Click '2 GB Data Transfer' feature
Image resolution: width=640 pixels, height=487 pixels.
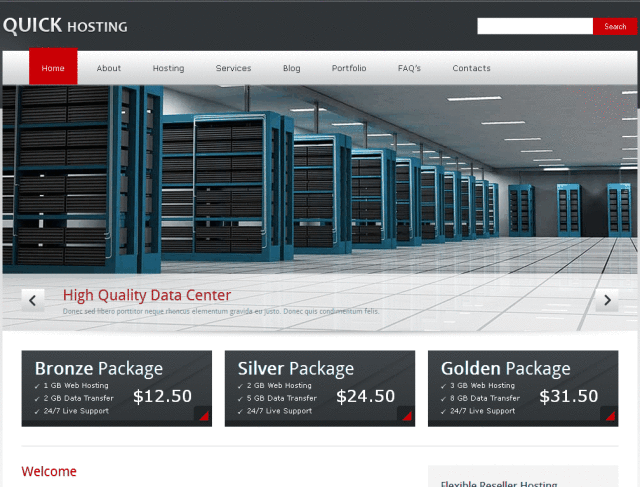pyautogui.click(x=78, y=398)
